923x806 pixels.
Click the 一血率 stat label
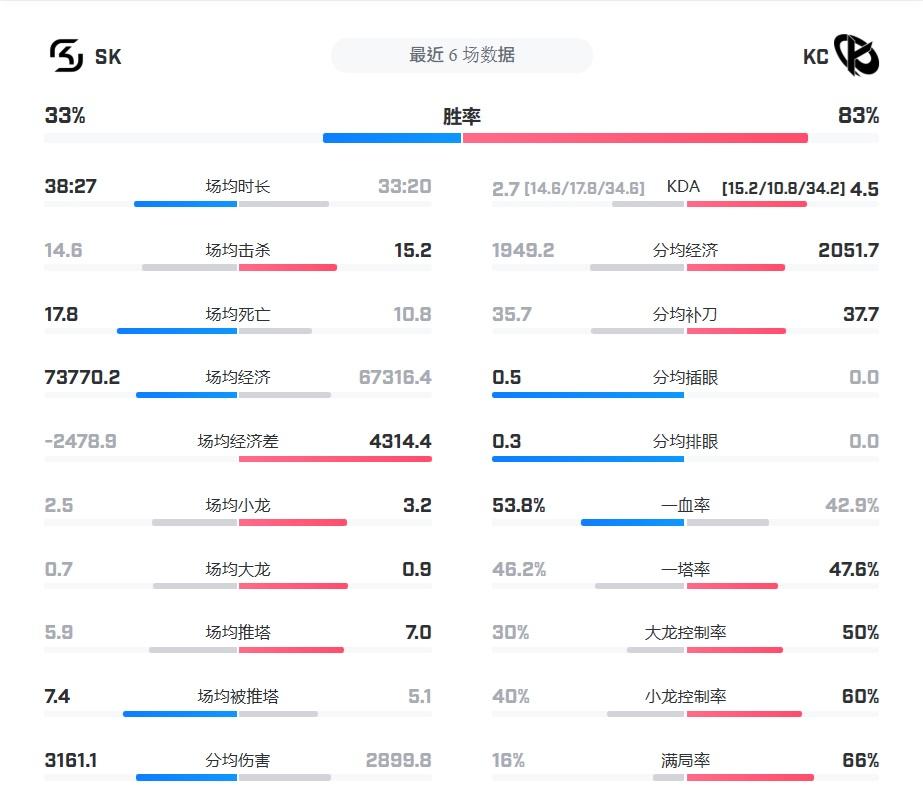coord(686,505)
